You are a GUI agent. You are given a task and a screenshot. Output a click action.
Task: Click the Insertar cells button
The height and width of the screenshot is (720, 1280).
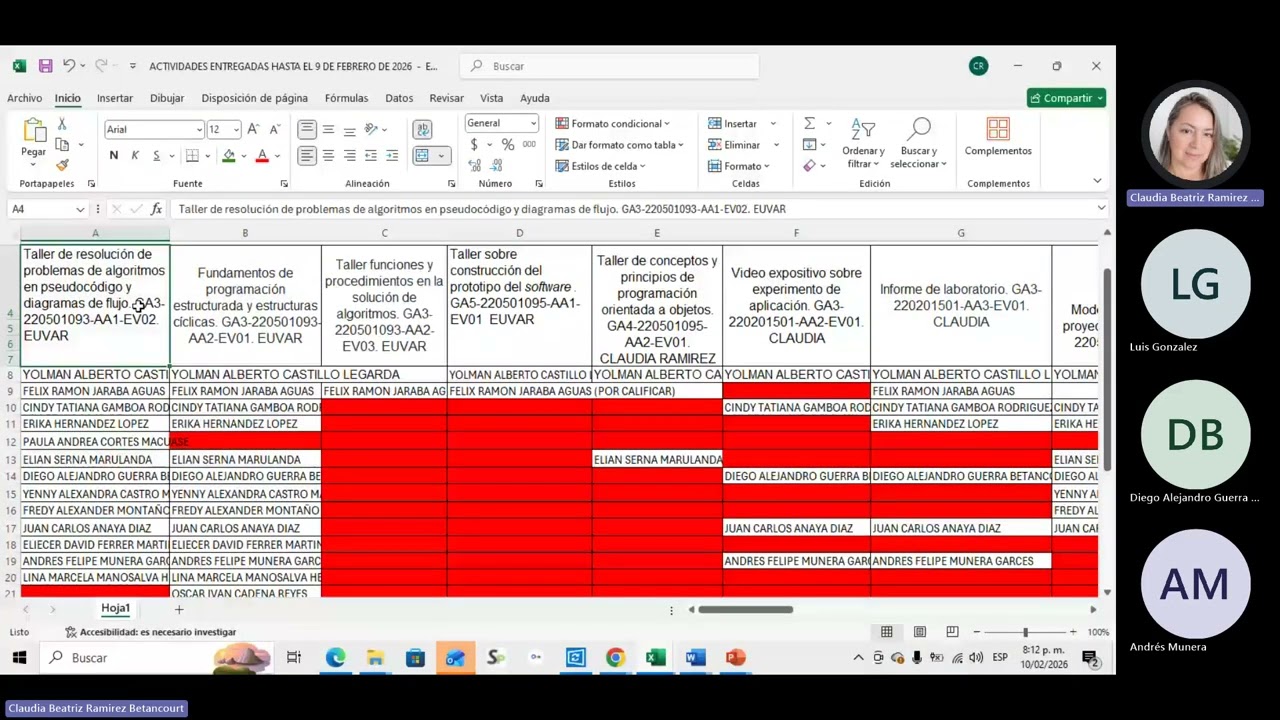tap(741, 123)
